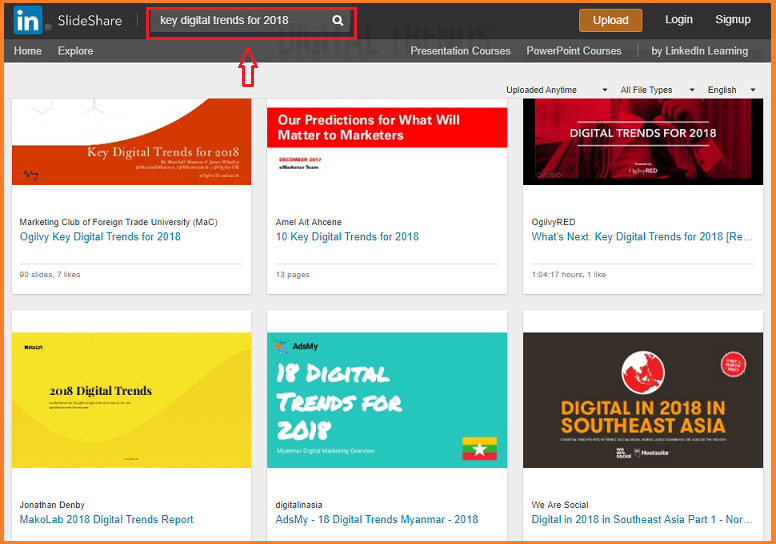Viewport: 776px width, 544px height.
Task: Open Presentation Courses menu item
Action: [x=460, y=51]
